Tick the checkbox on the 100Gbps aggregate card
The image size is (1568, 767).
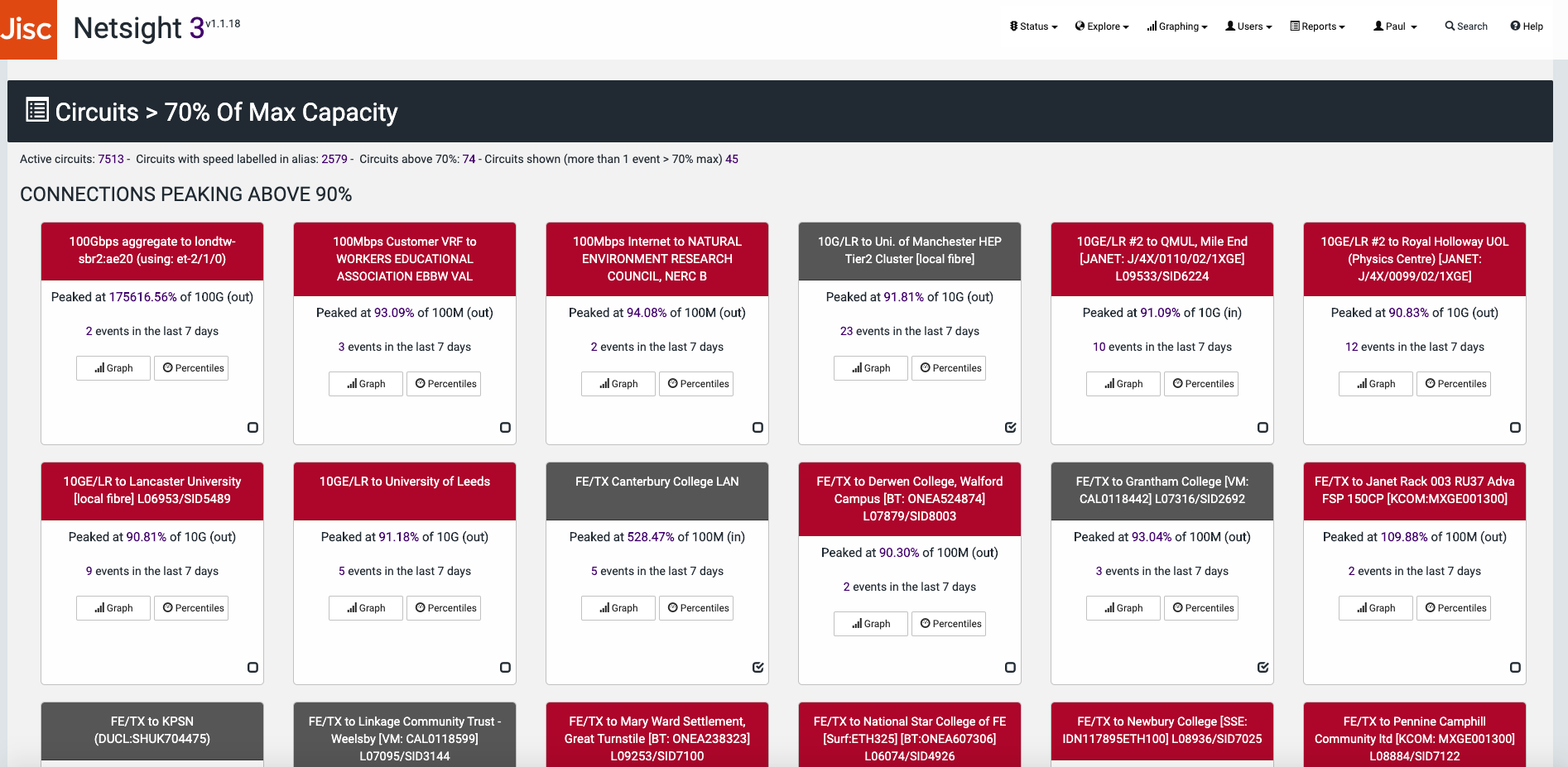253,428
